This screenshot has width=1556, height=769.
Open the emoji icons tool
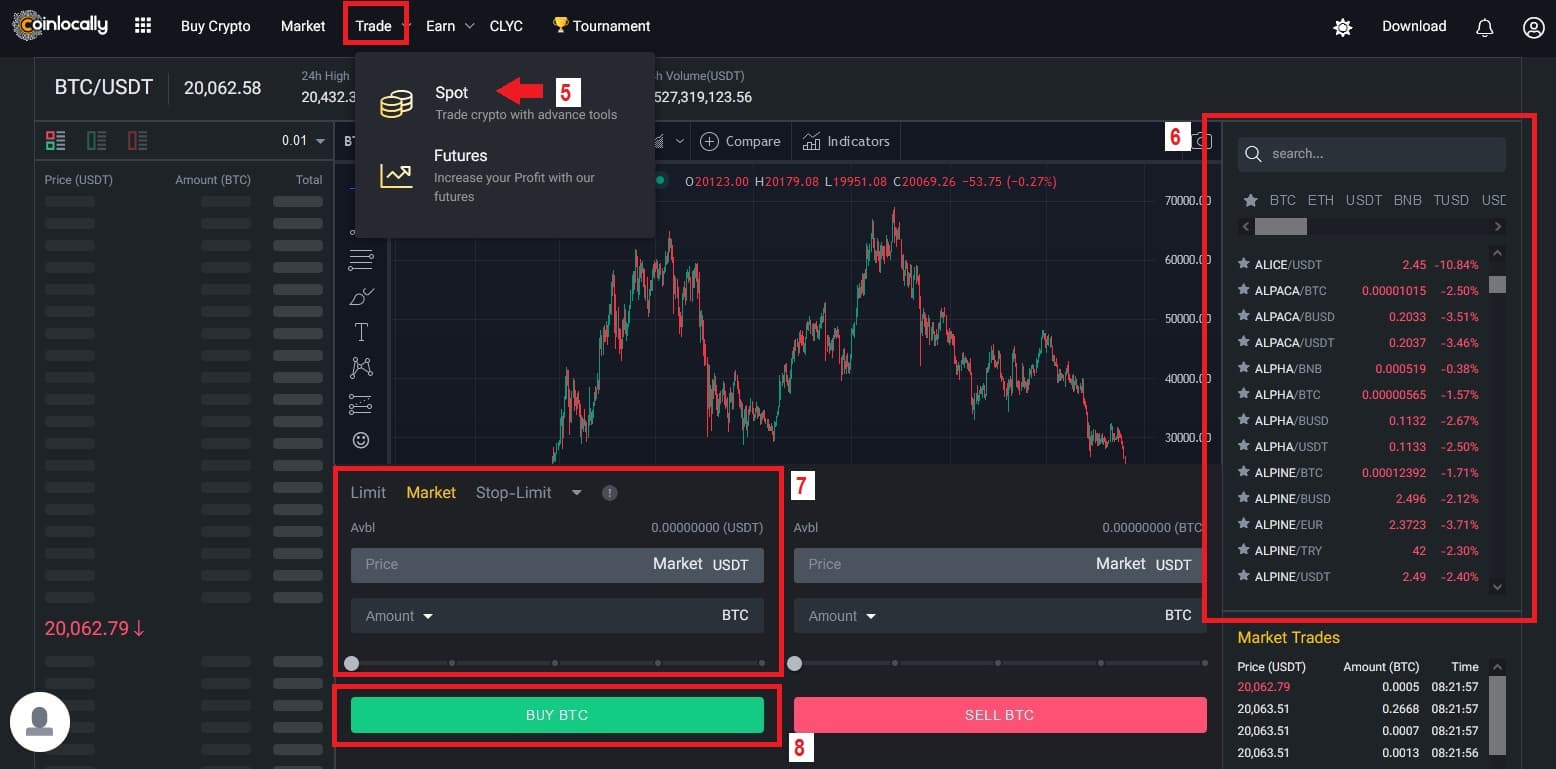click(361, 440)
